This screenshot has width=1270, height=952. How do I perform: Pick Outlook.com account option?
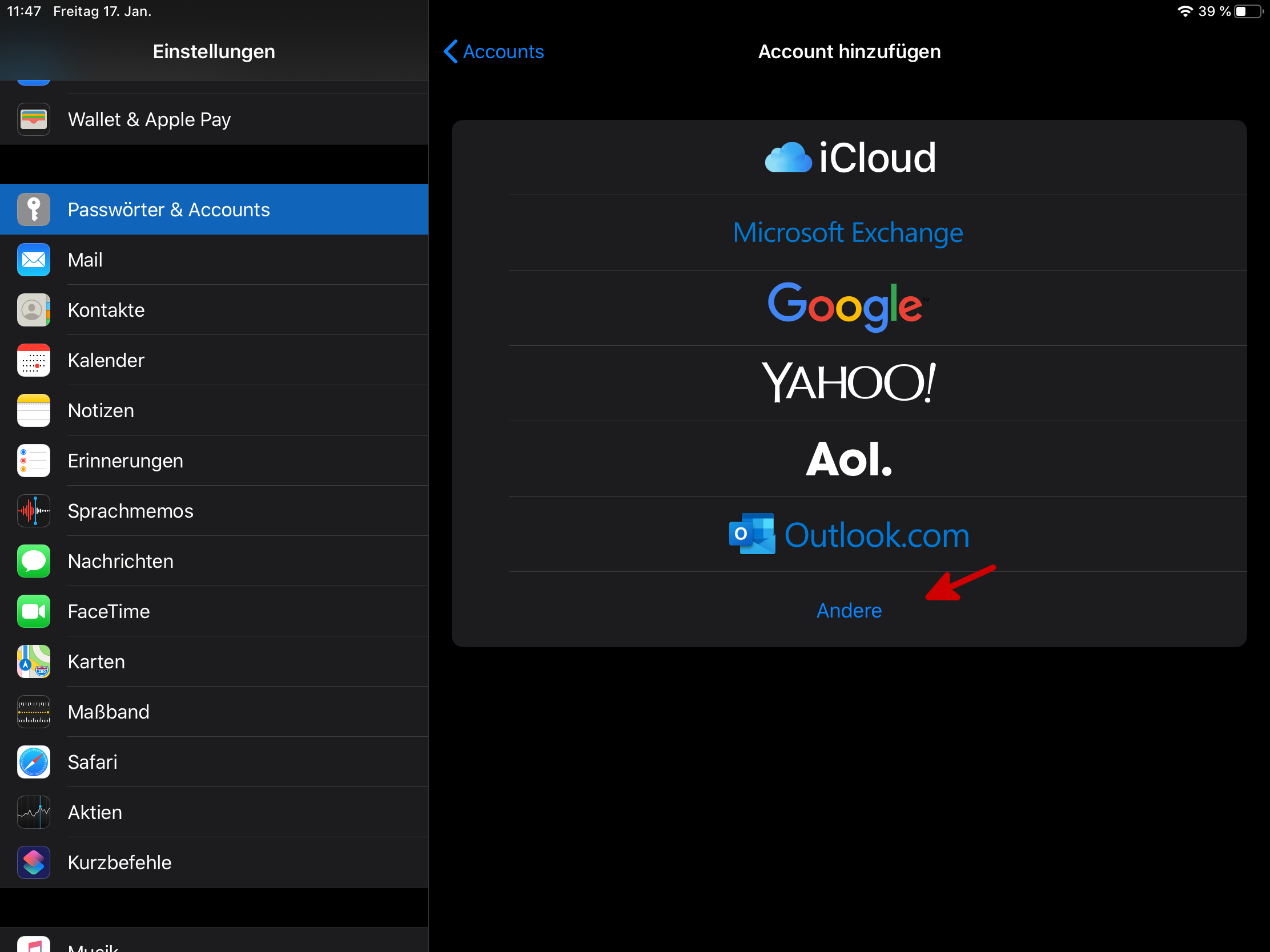click(x=849, y=535)
